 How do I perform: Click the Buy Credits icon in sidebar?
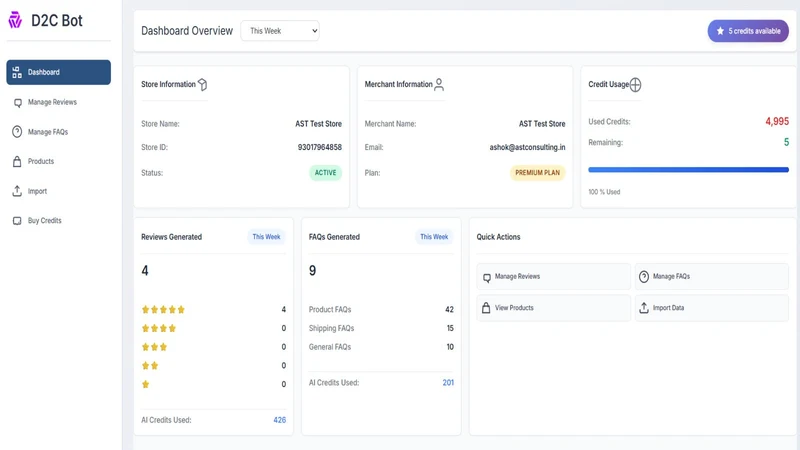17,220
